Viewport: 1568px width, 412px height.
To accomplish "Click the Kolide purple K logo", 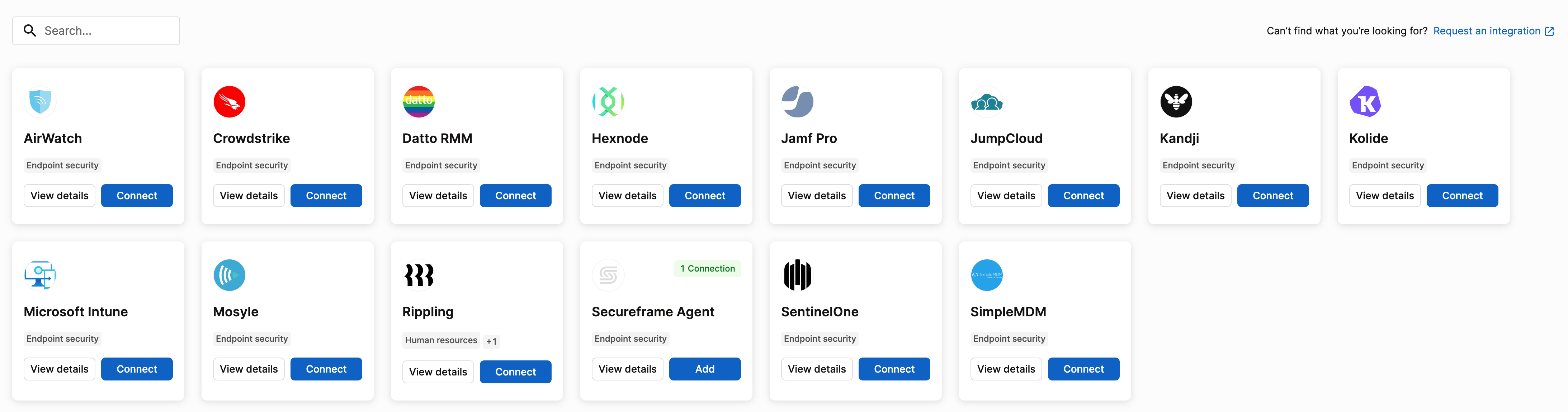I will [x=1365, y=101].
